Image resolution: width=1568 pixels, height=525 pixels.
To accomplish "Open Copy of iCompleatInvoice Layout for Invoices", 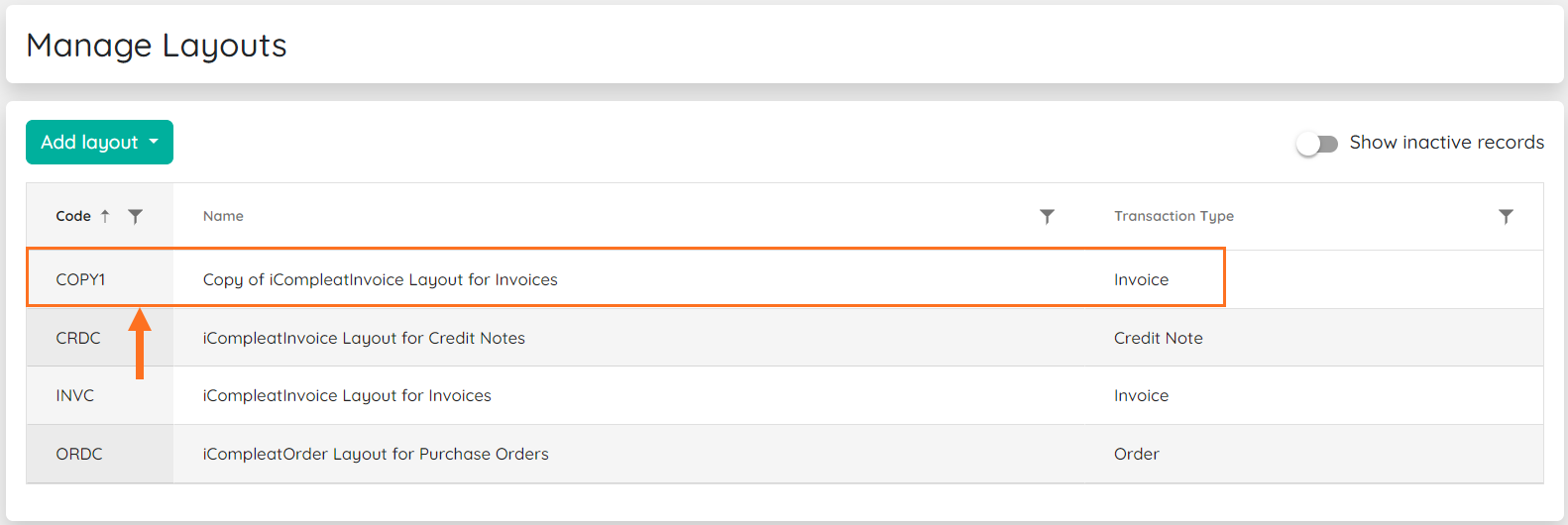I will coord(381,279).
